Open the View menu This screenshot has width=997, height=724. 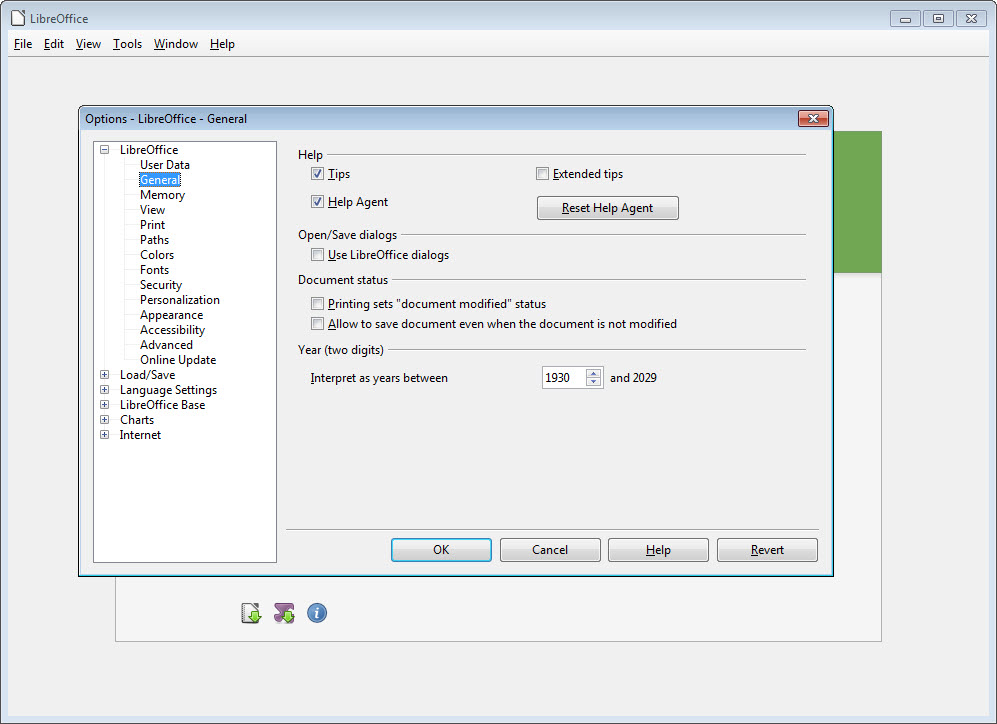click(x=88, y=44)
